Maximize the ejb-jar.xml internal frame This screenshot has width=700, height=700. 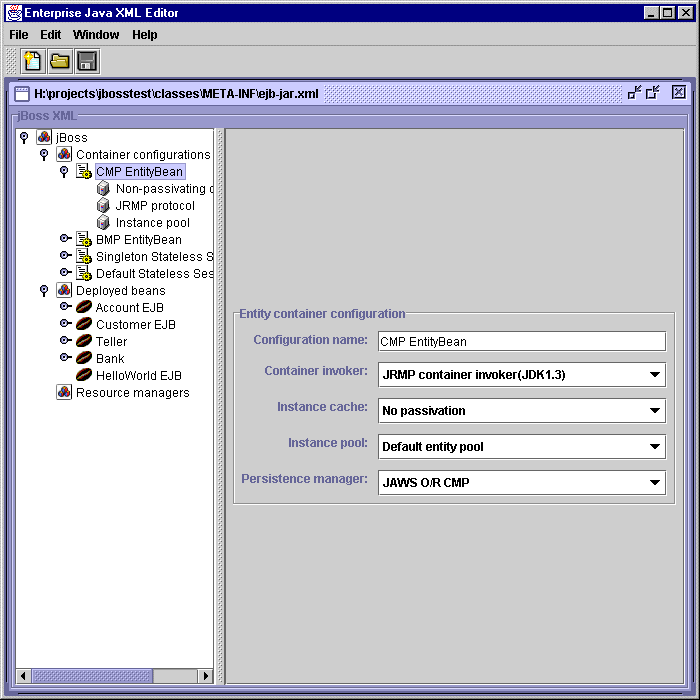[x=653, y=93]
